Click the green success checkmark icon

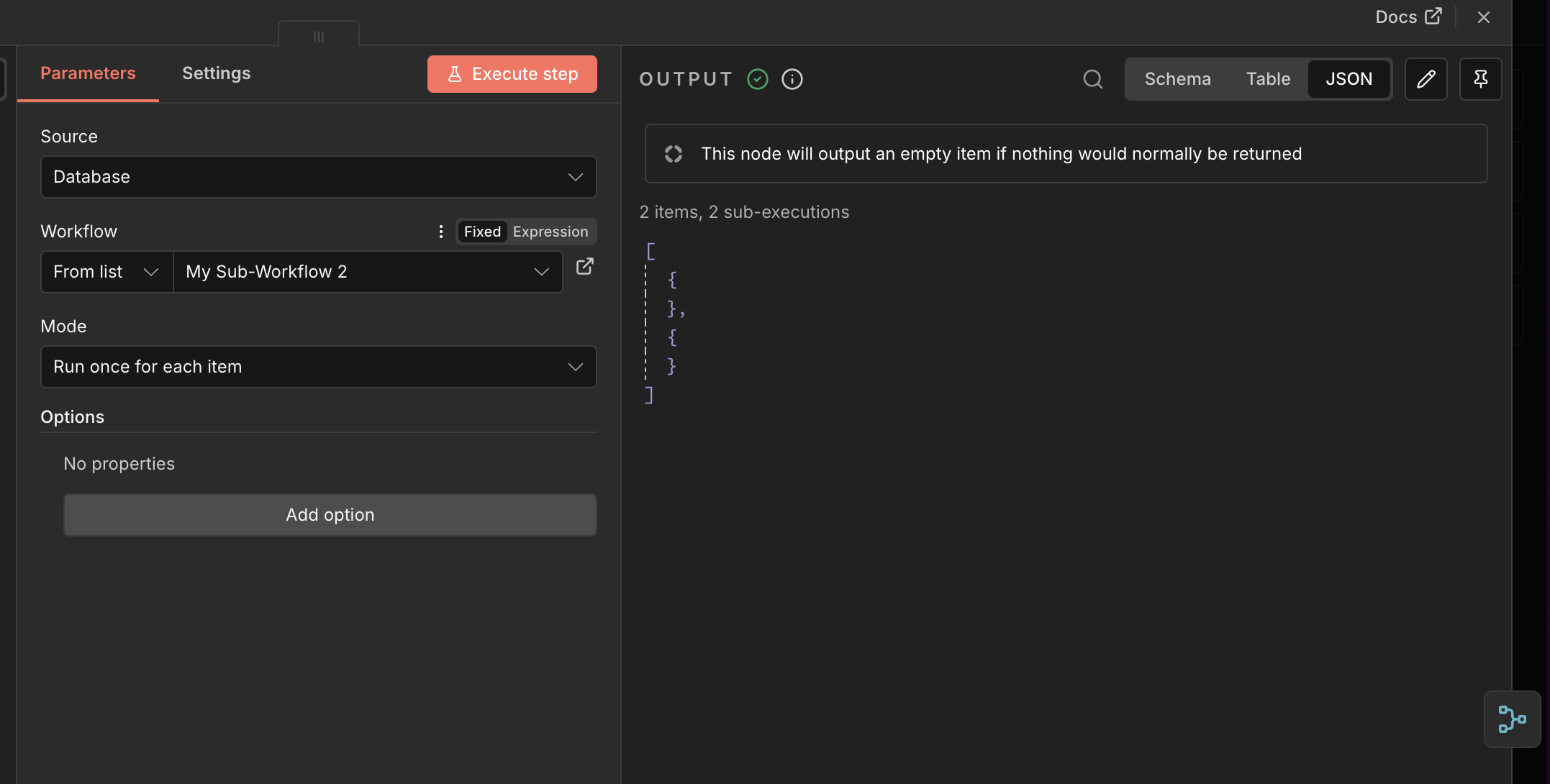click(758, 79)
